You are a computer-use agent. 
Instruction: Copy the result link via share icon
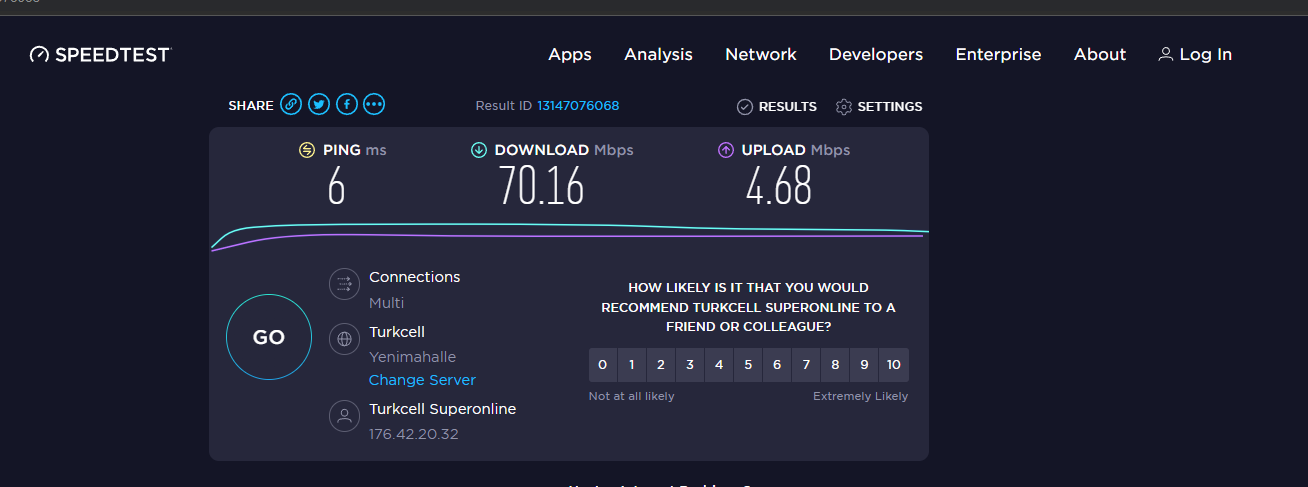(291, 104)
